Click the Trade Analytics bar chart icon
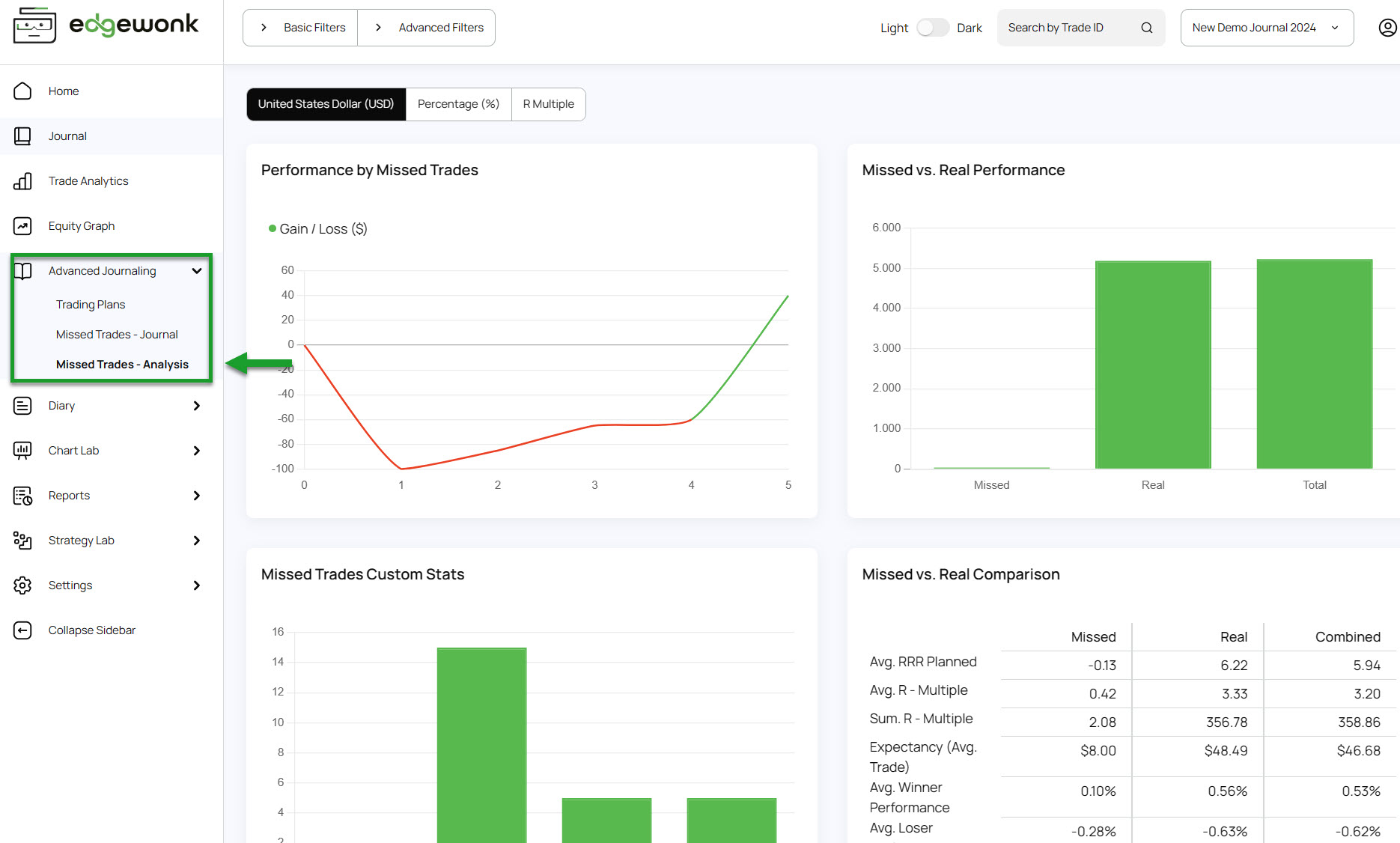1400x843 pixels. 22,181
